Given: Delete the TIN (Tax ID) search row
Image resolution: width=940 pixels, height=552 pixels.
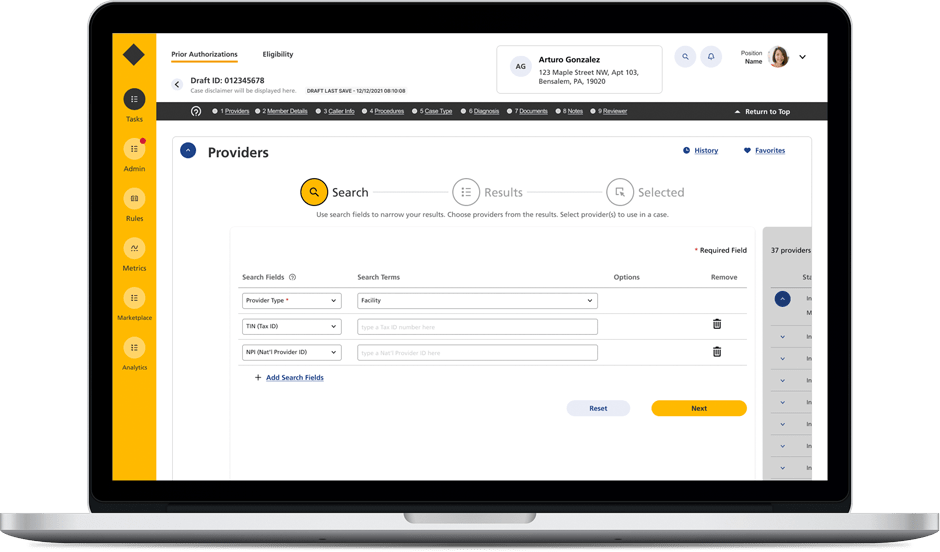Looking at the screenshot, I should [717, 324].
